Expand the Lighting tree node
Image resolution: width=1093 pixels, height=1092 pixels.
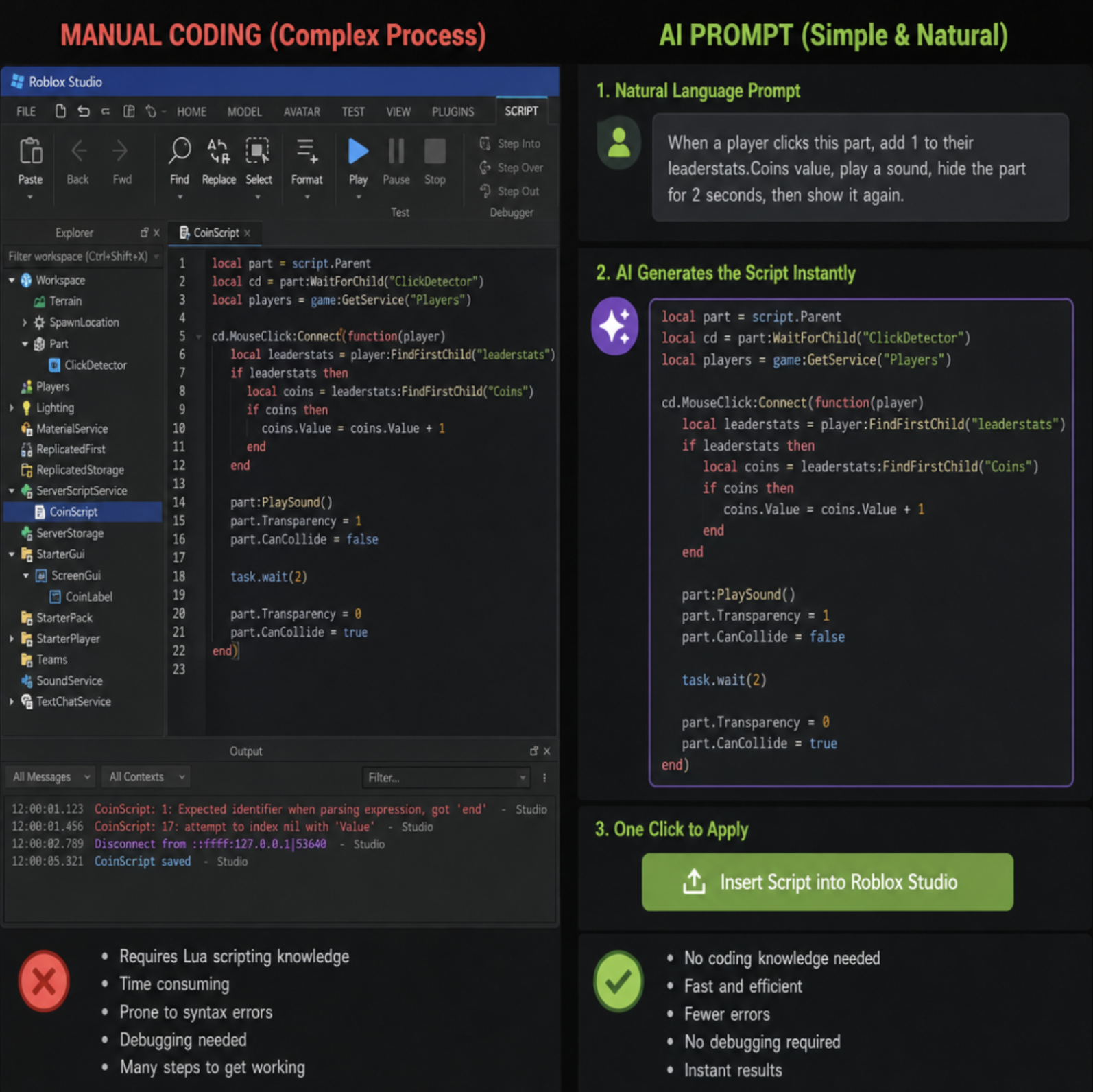click(x=12, y=407)
